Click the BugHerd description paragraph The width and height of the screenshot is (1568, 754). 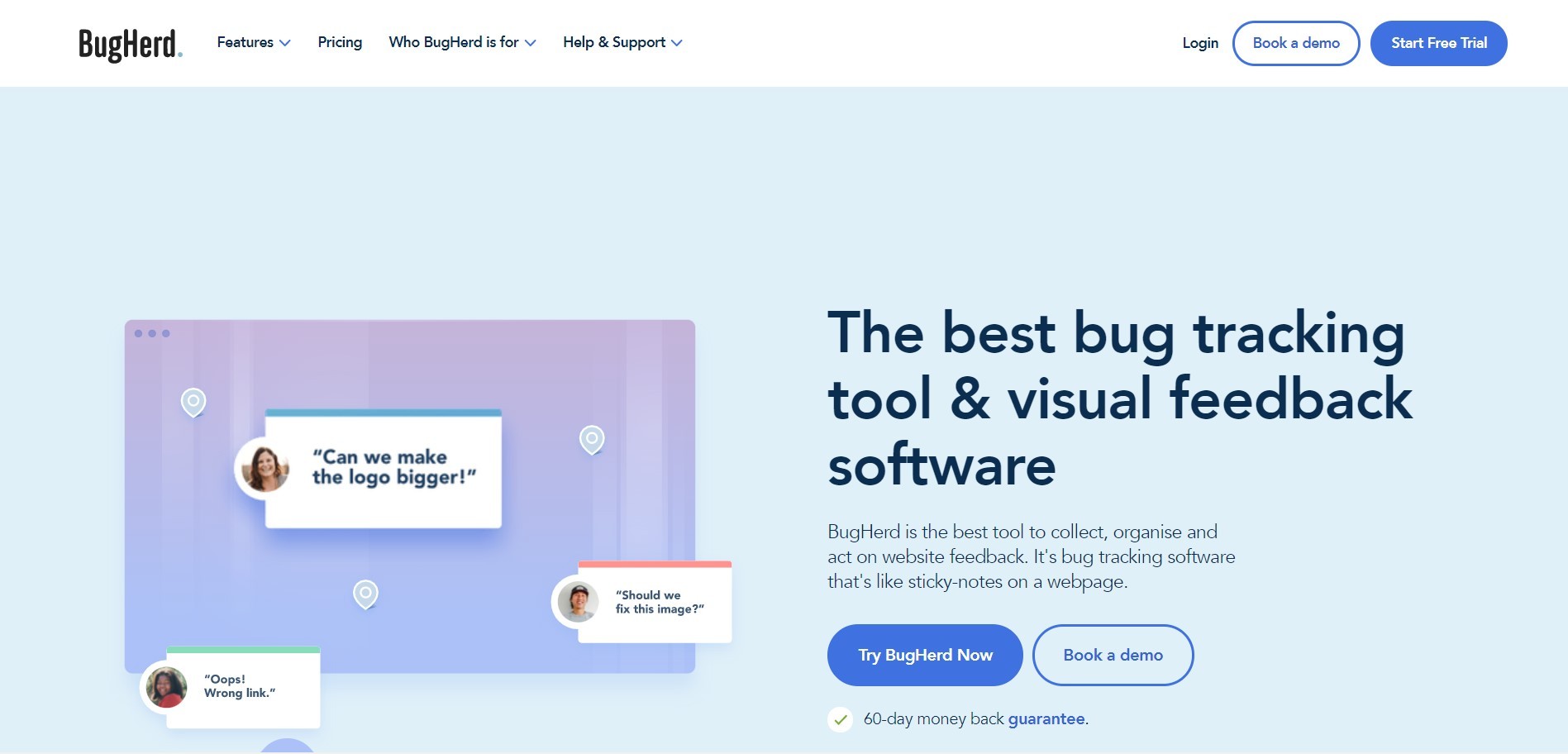(1032, 556)
